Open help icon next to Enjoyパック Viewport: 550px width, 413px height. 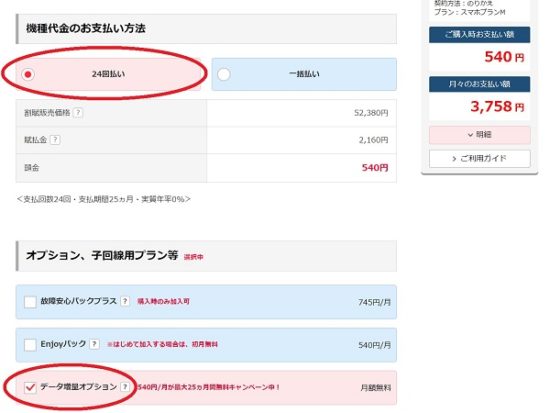click(94, 344)
